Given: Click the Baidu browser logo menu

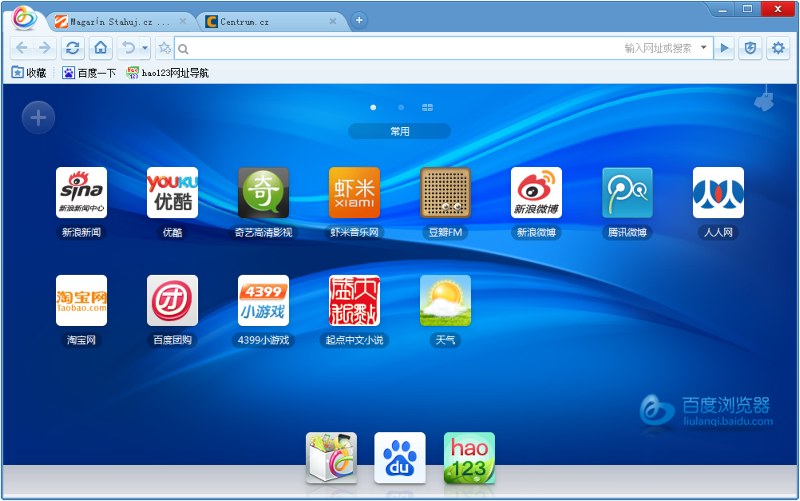Looking at the screenshot, I should (24, 18).
